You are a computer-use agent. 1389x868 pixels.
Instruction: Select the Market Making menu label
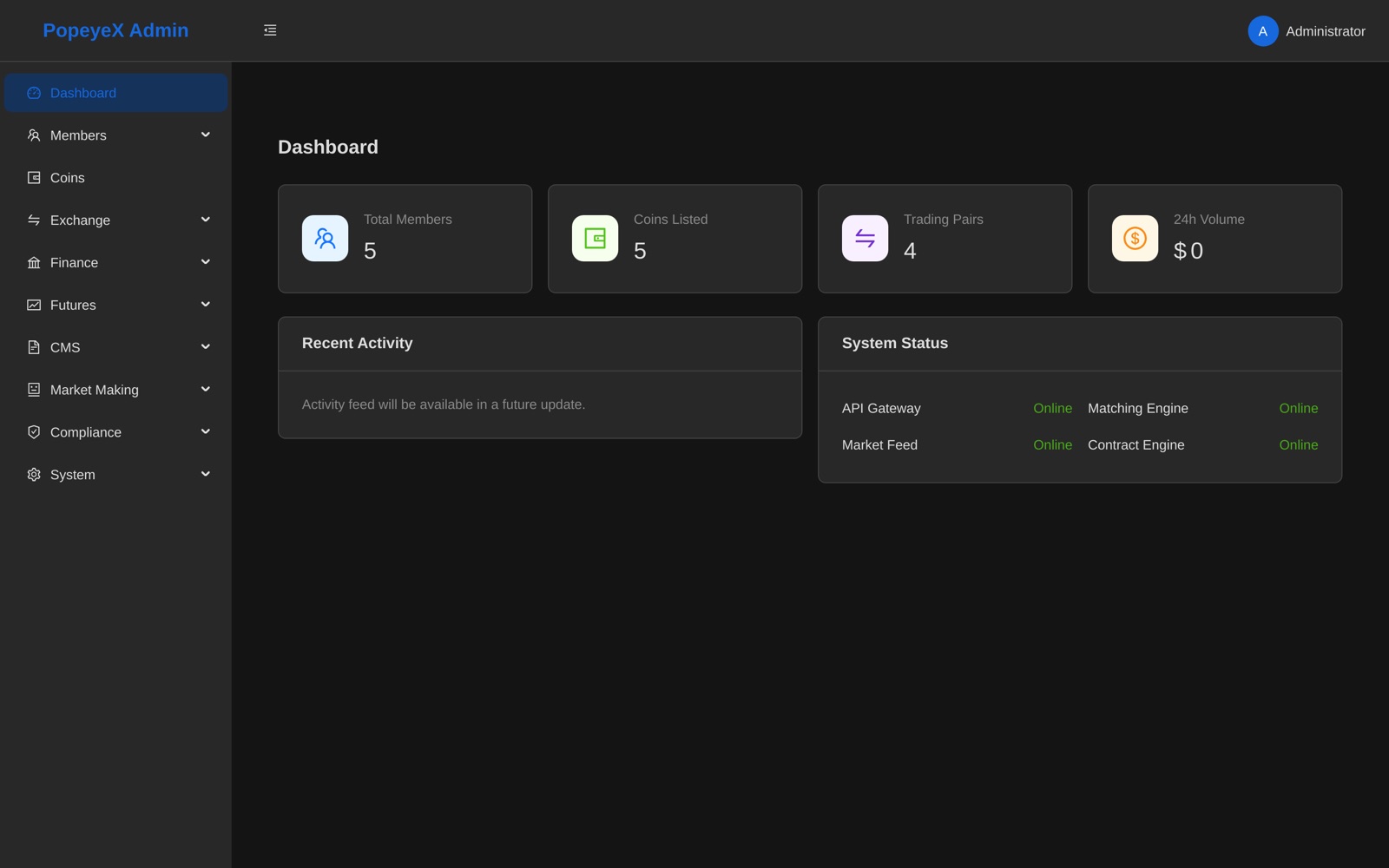coord(95,390)
